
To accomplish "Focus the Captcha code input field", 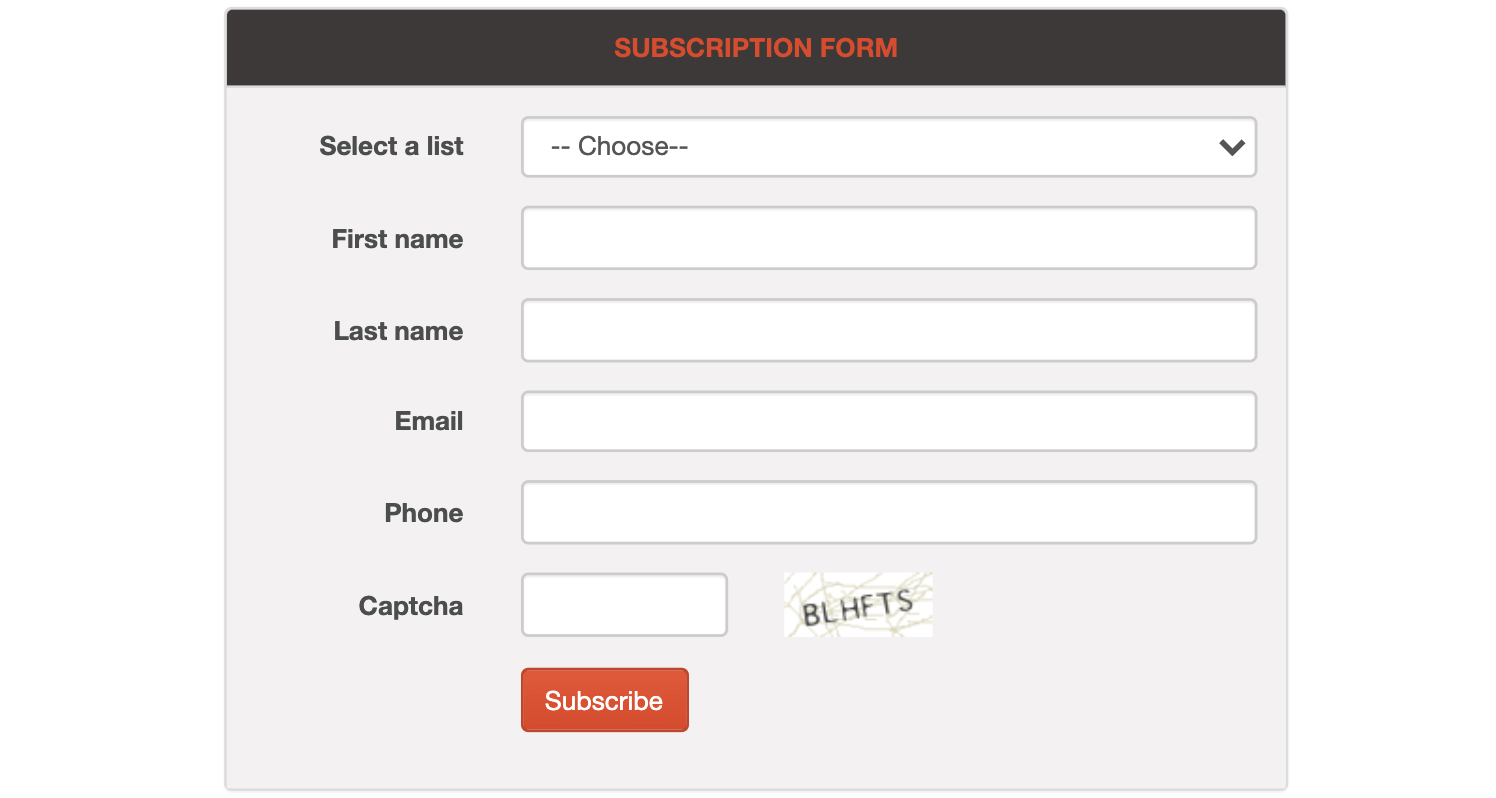I will 624,604.
